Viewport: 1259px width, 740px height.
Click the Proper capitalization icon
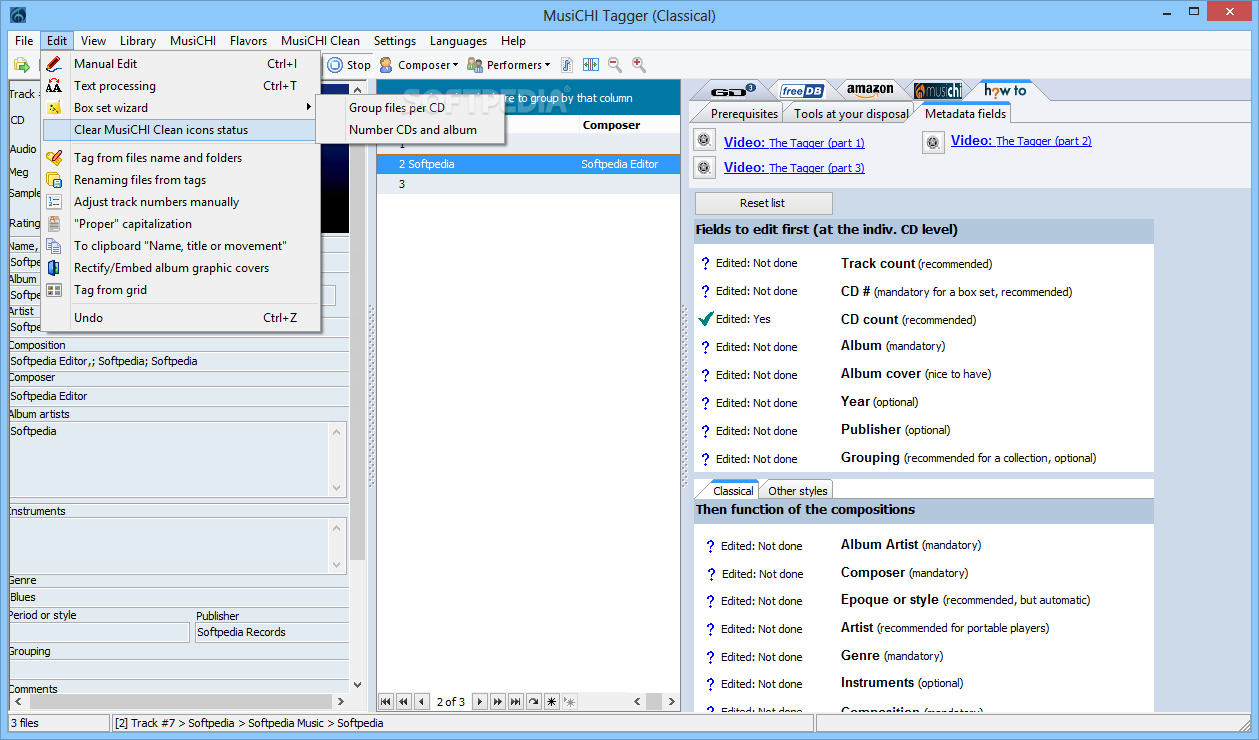tap(54, 224)
